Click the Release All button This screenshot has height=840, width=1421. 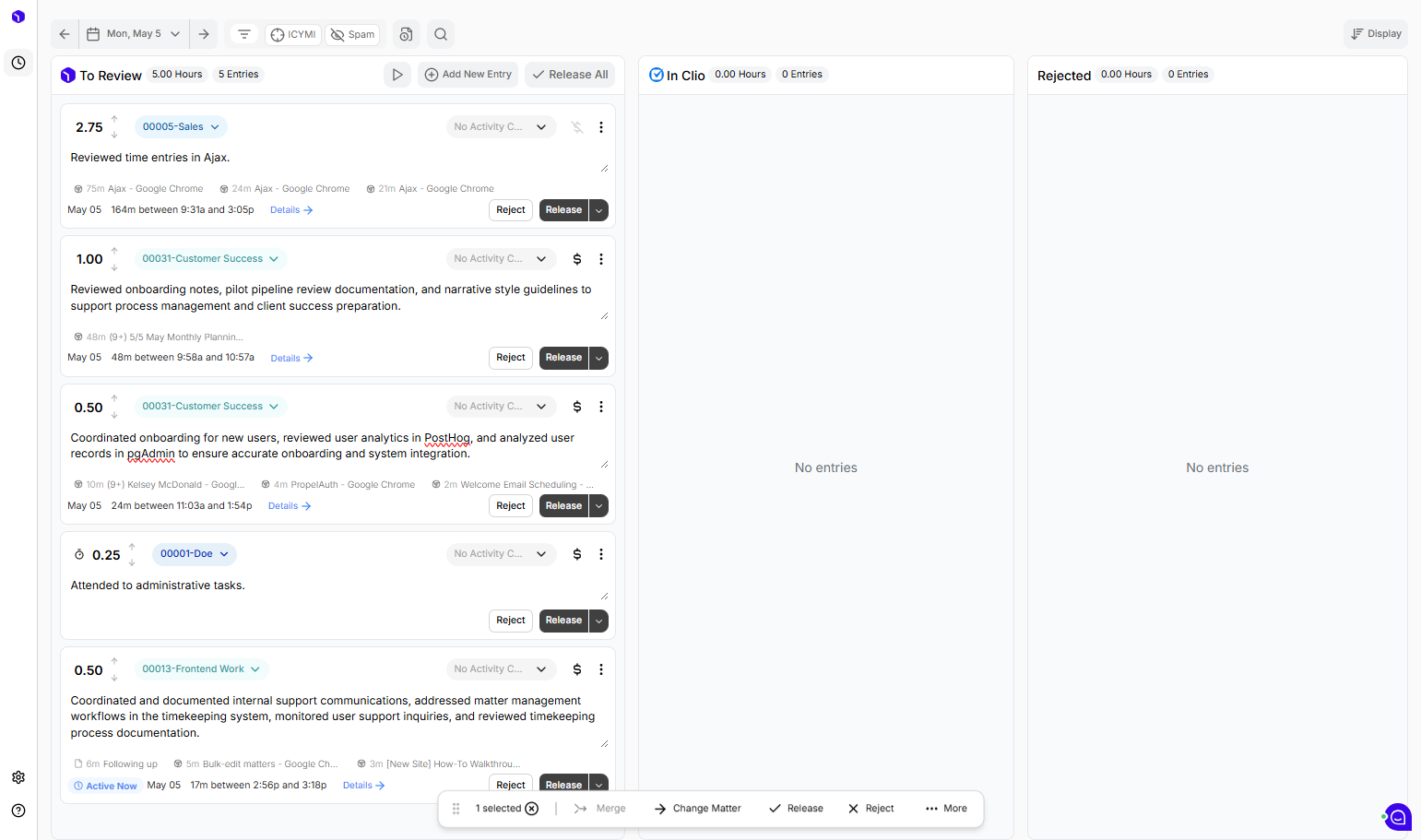point(571,75)
